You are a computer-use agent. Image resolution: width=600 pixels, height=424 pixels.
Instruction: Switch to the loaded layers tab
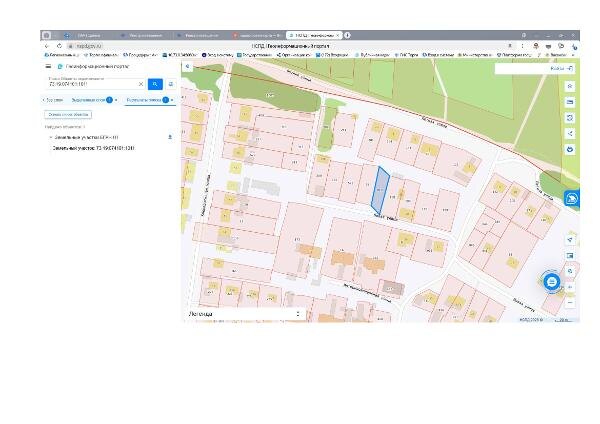tap(88, 100)
